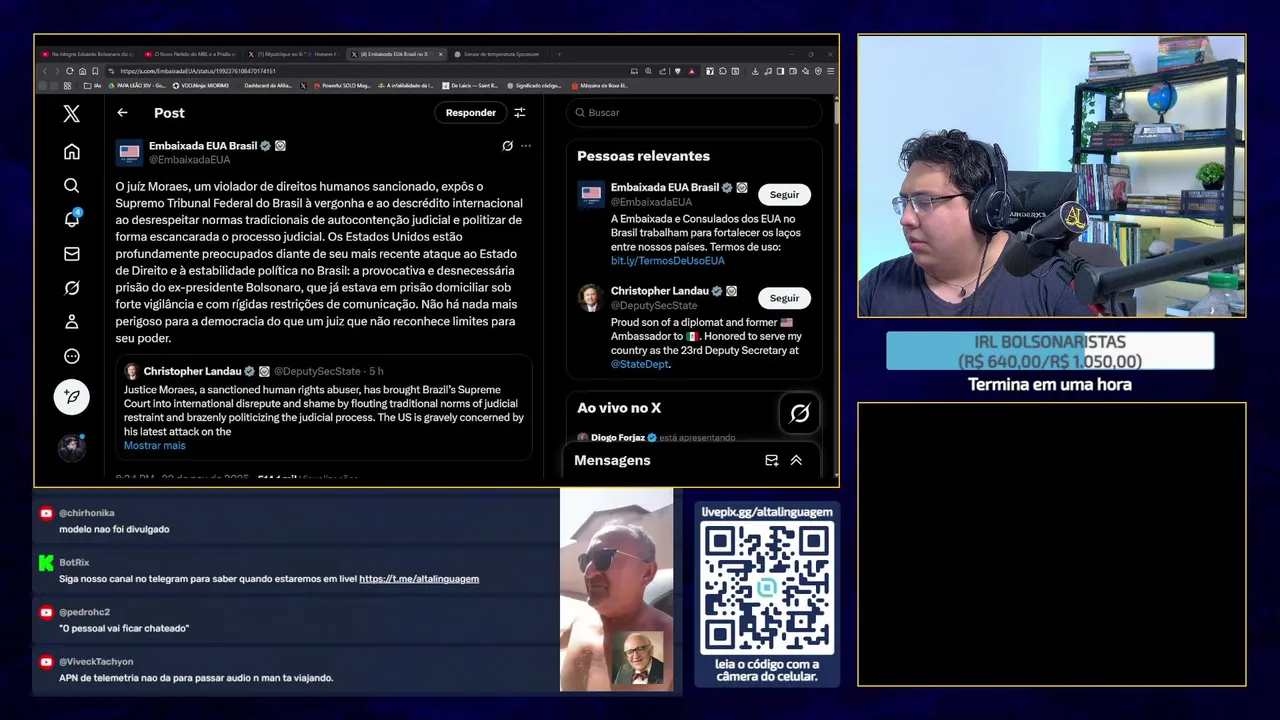Open VDO.Ninja bookmark
1280x720 pixels.
(201, 86)
